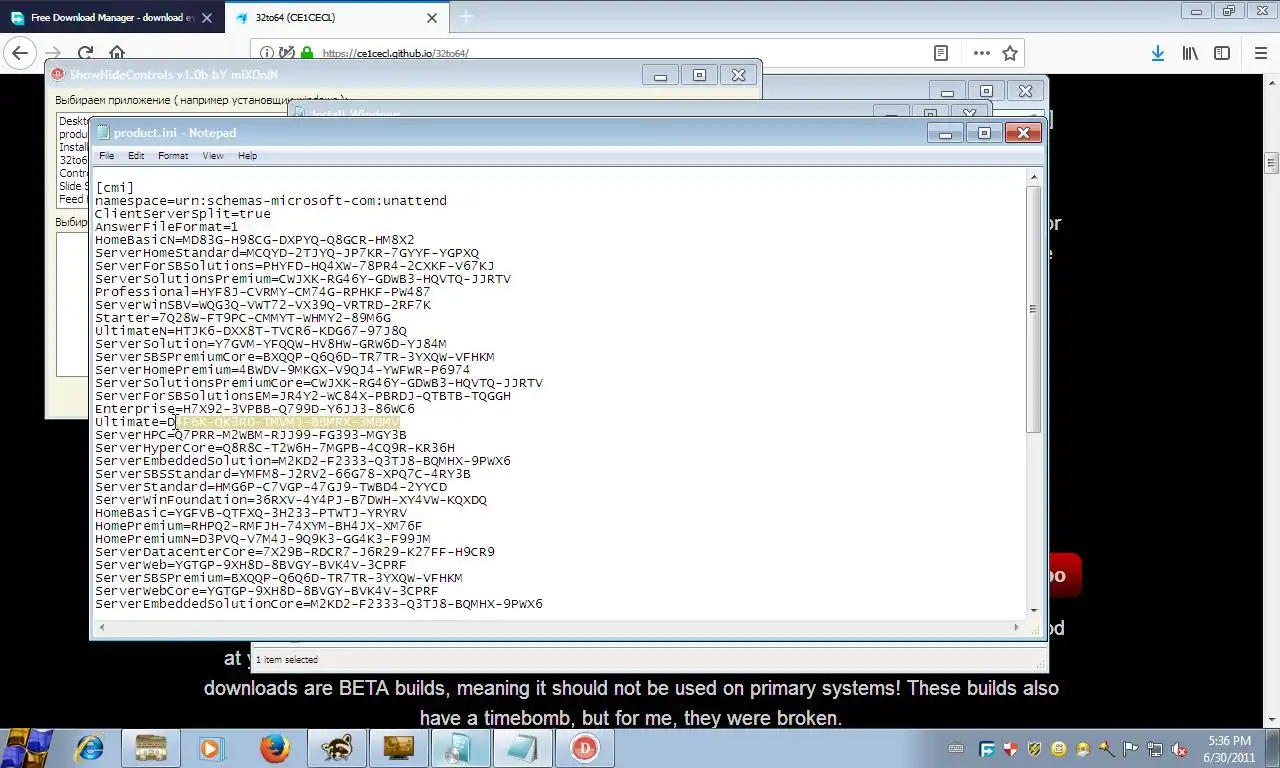Click the ServerHPC= key line
The width and height of the screenshot is (1280, 768).
point(251,435)
